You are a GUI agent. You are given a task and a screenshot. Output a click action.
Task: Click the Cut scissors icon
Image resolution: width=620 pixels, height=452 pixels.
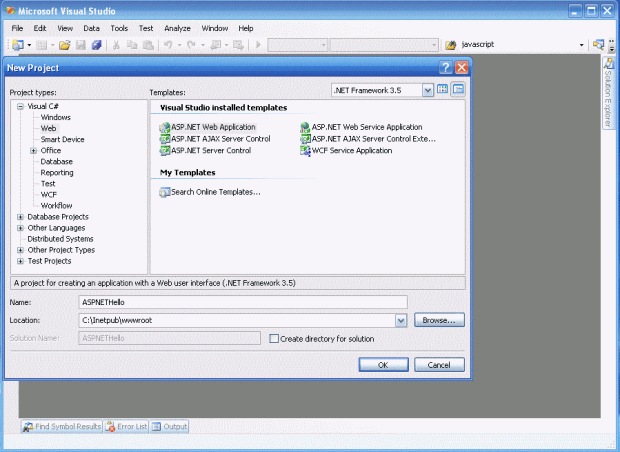116,45
